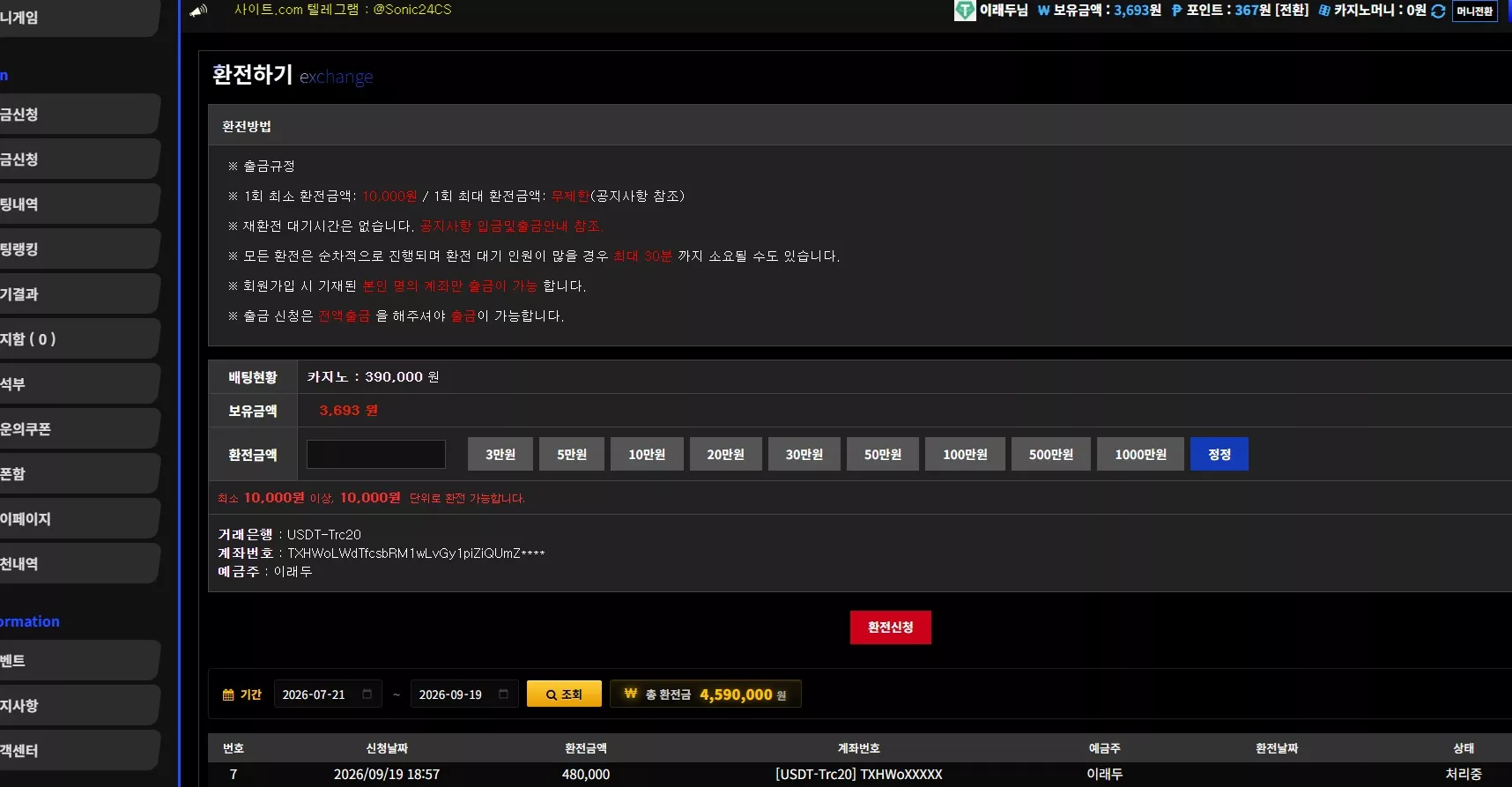Open the 2026-07-21 start date field
Viewport: 1512px width, 787px height.
point(328,694)
